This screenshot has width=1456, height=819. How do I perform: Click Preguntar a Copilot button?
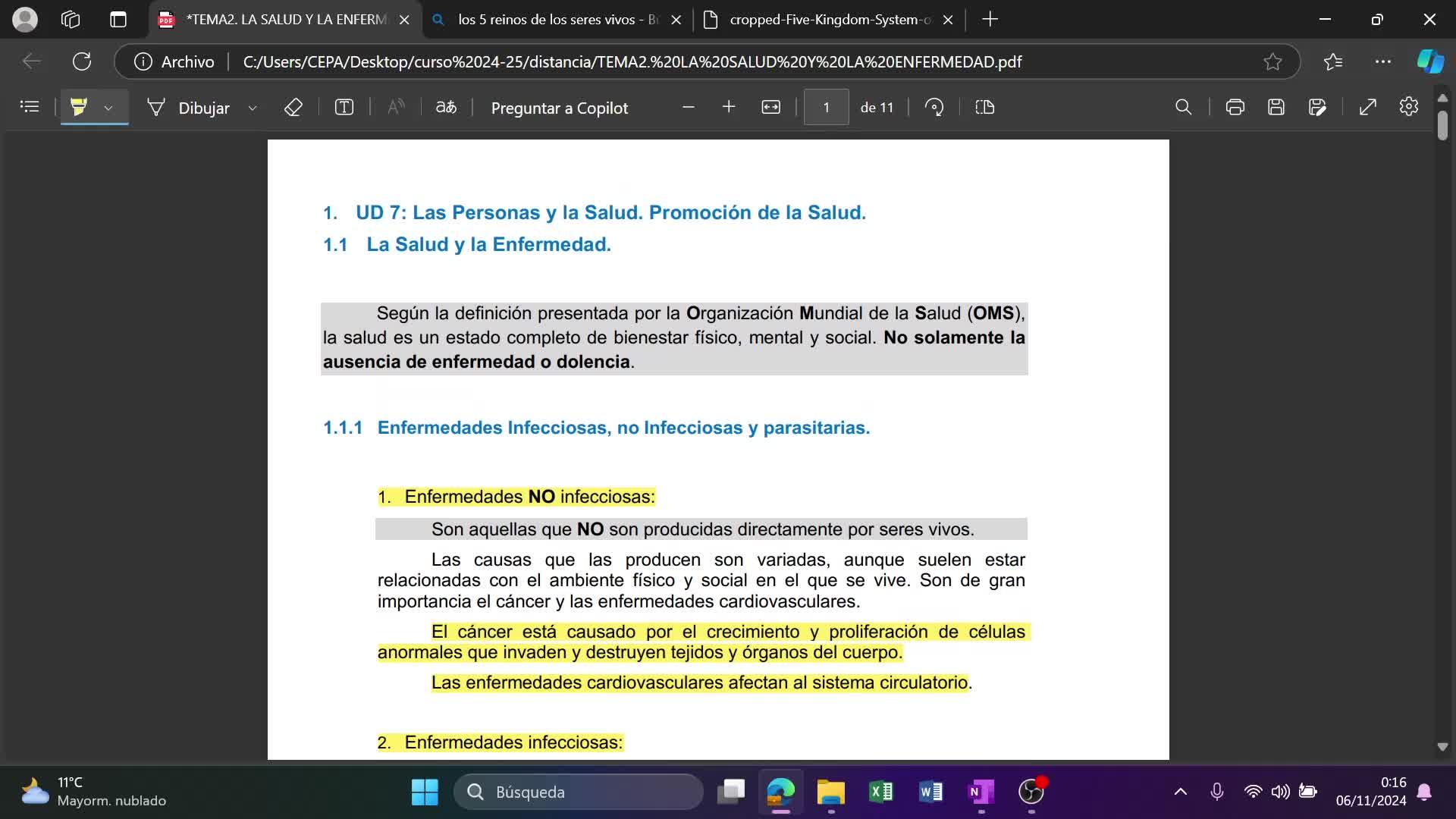559,108
